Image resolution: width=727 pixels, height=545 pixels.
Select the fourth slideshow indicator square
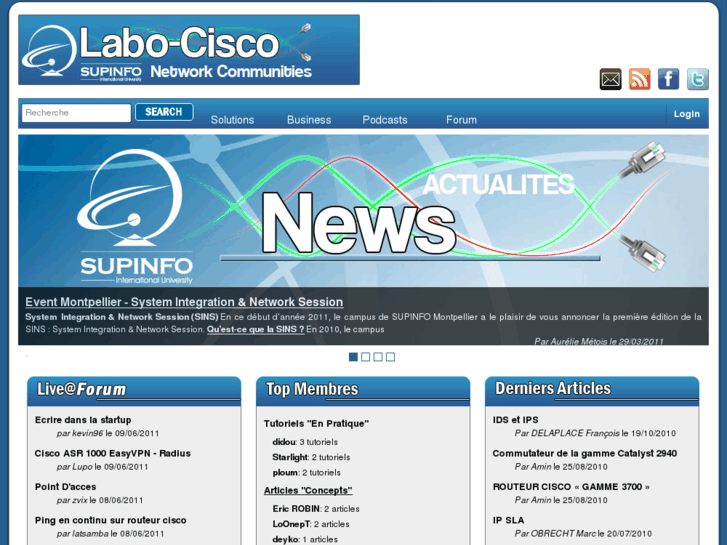pyautogui.click(x=390, y=357)
